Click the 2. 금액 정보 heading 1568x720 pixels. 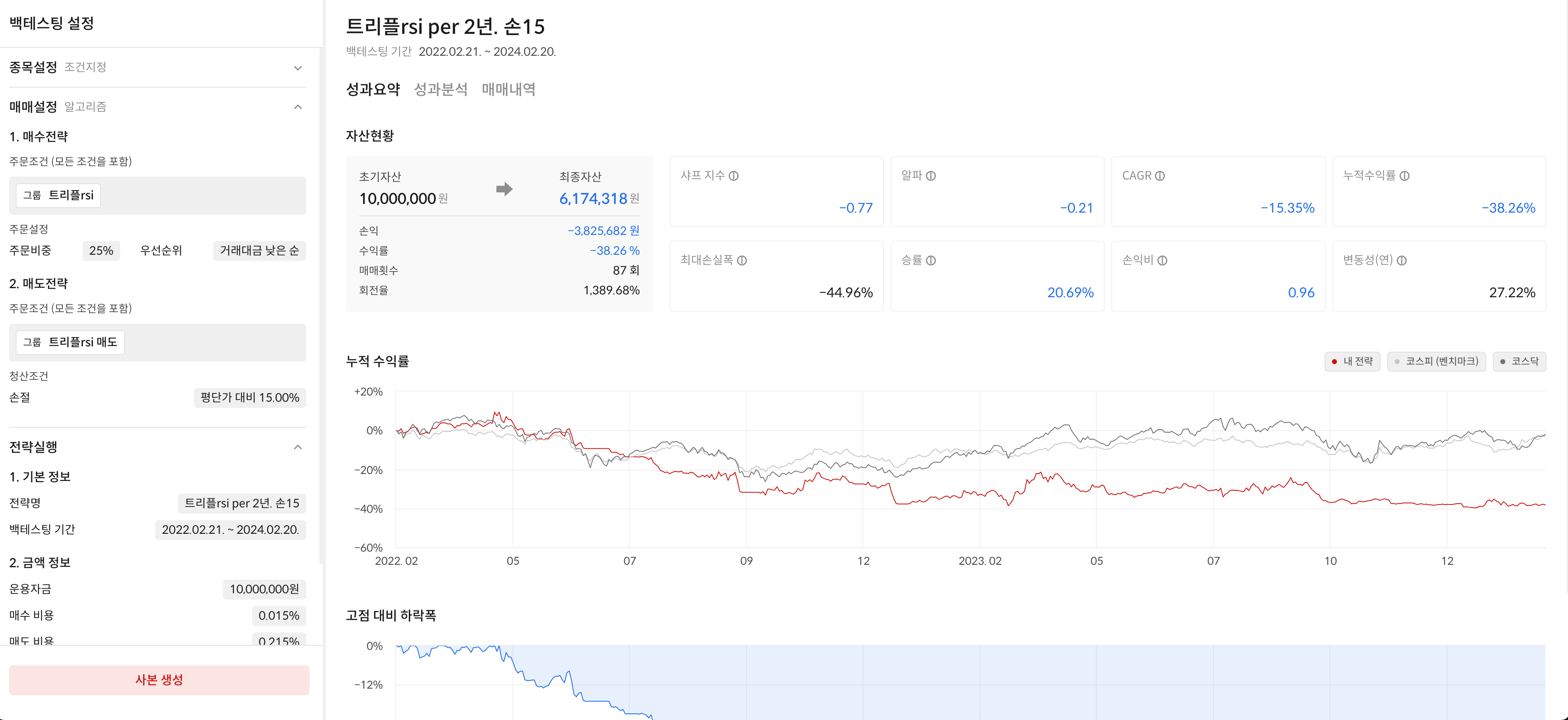tap(40, 563)
